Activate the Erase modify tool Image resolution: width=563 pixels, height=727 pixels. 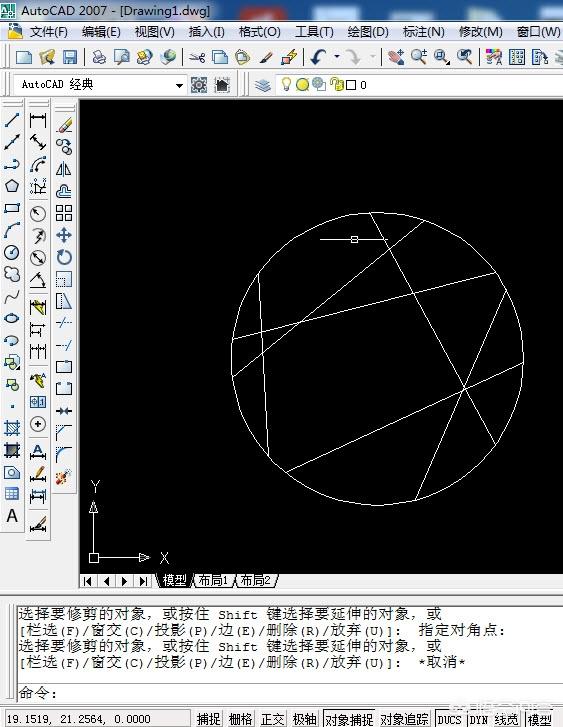coord(64,124)
